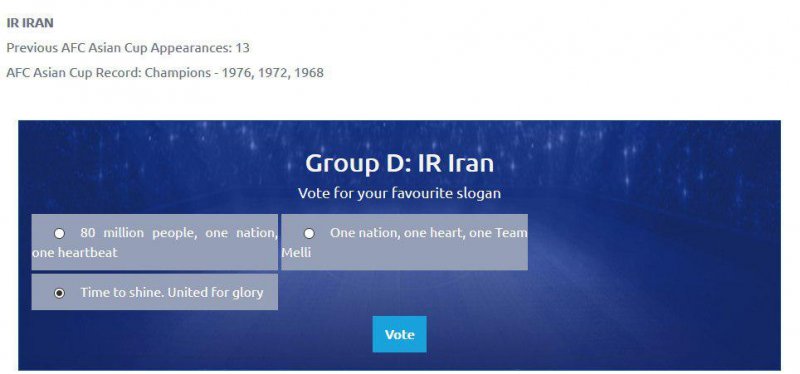800x374 pixels.
Task: Click the 'Group D: IR Iran' heading
Action: click(x=399, y=163)
